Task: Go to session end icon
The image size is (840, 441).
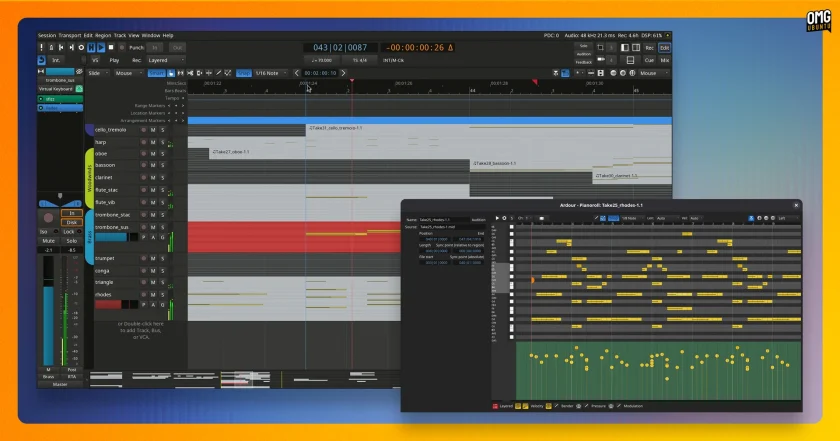Action: pyautogui.click(x=71, y=48)
